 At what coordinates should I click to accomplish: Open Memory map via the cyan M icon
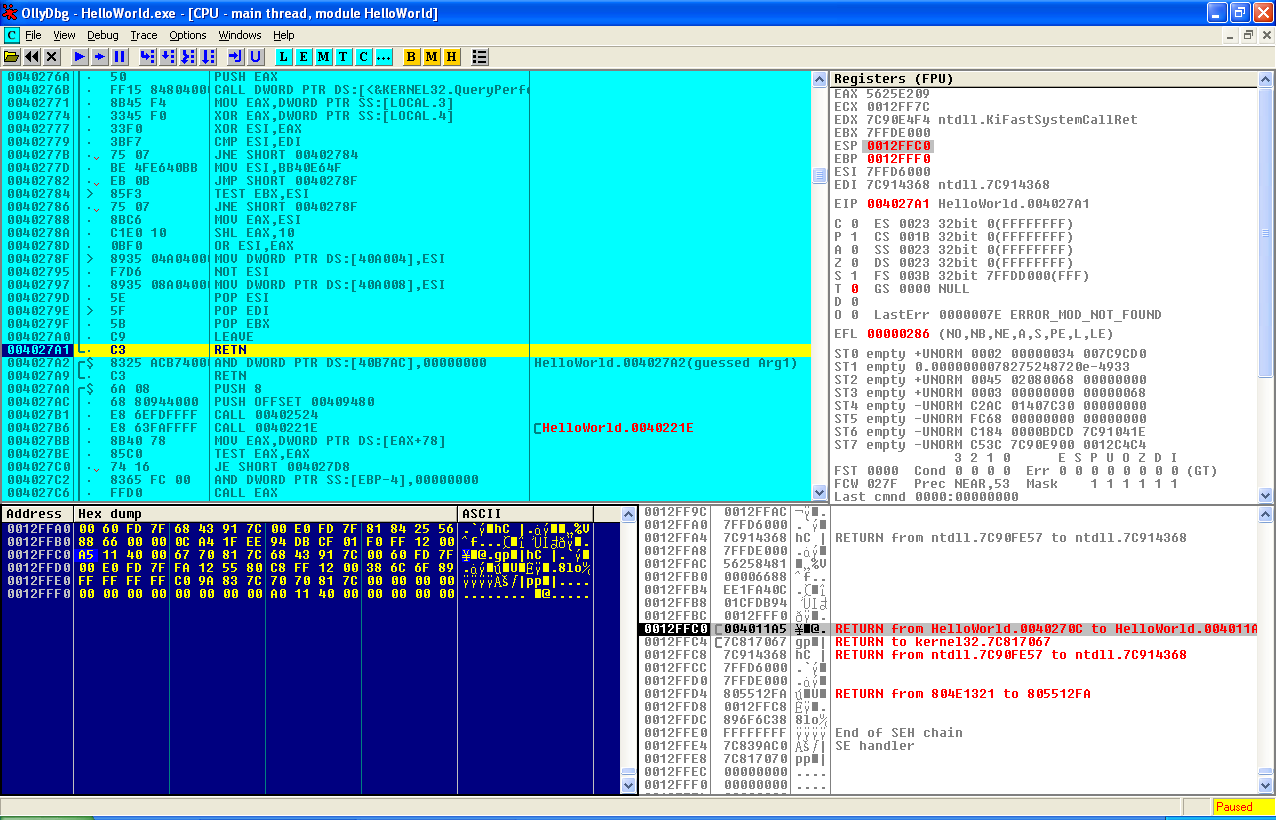coord(324,57)
